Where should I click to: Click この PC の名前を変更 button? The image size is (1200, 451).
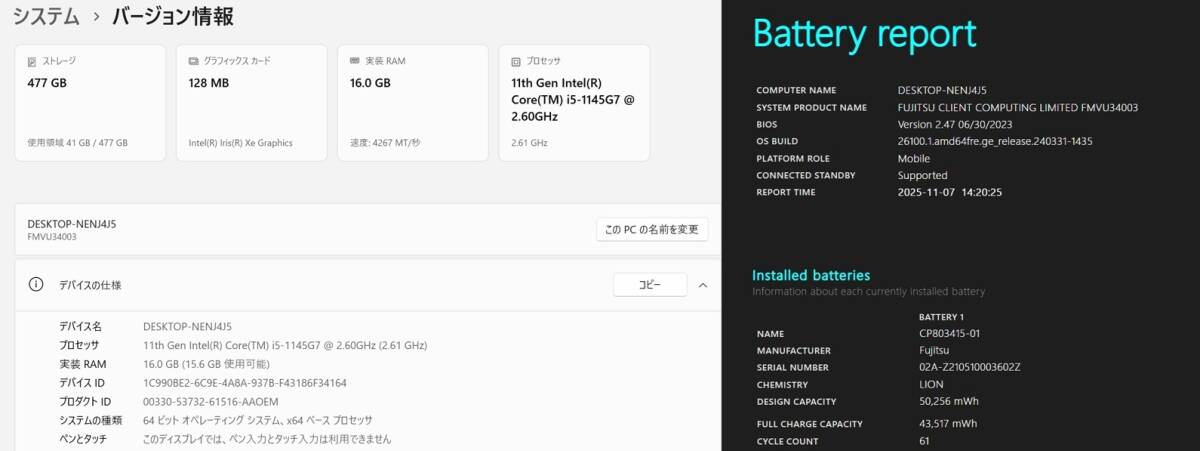coord(652,229)
